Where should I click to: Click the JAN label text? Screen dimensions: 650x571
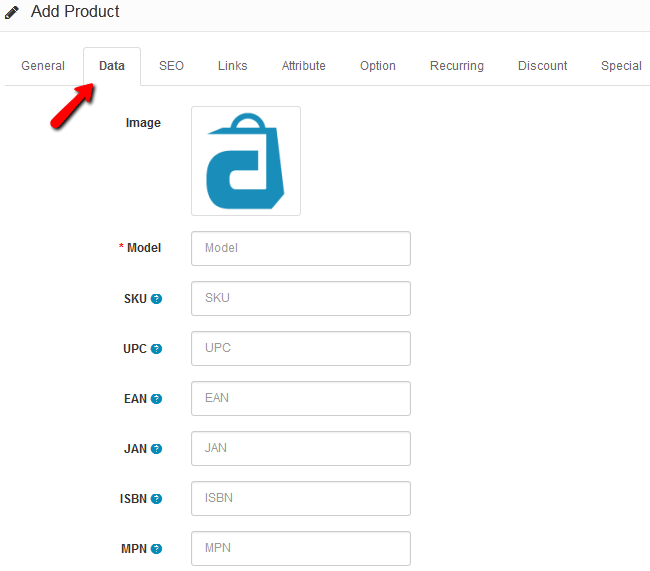135,449
